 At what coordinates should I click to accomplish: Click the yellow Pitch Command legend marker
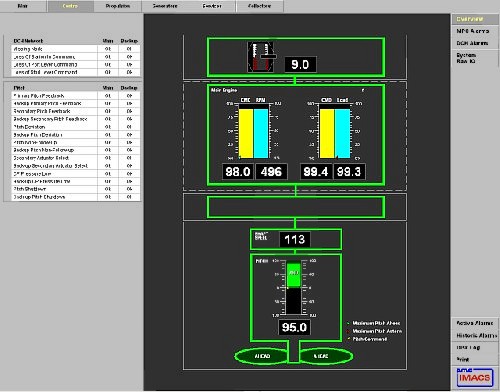(348, 339)
